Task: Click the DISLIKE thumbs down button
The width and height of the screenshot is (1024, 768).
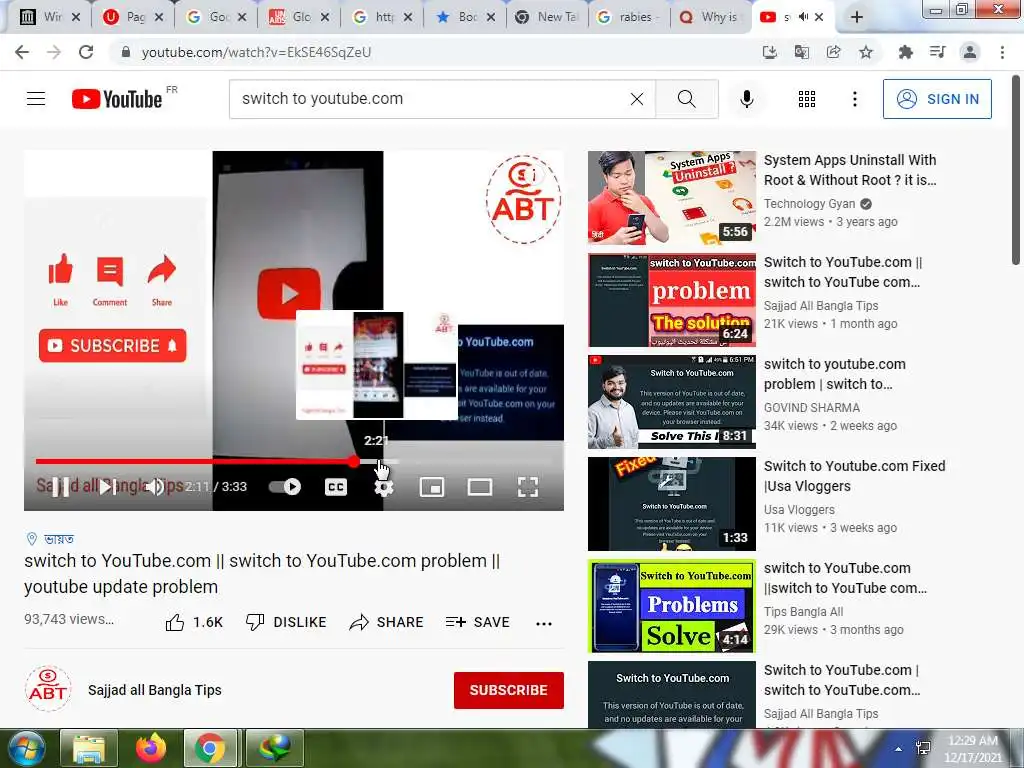Action: coord(285,622)
